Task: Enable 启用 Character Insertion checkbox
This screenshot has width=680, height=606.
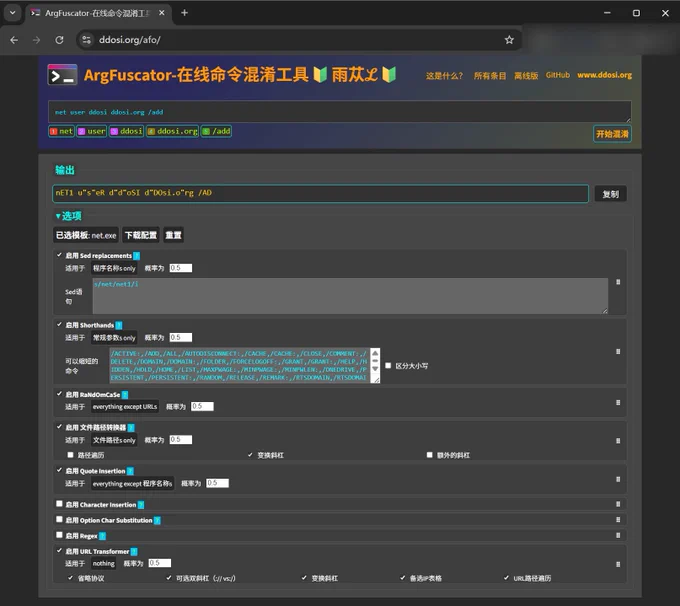Action: [x=59, y=504]
